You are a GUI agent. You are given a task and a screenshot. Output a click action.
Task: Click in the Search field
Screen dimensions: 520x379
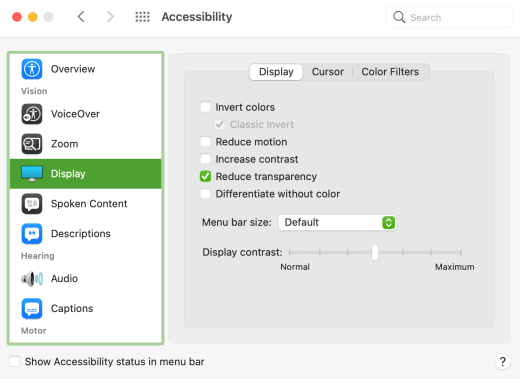450,17
